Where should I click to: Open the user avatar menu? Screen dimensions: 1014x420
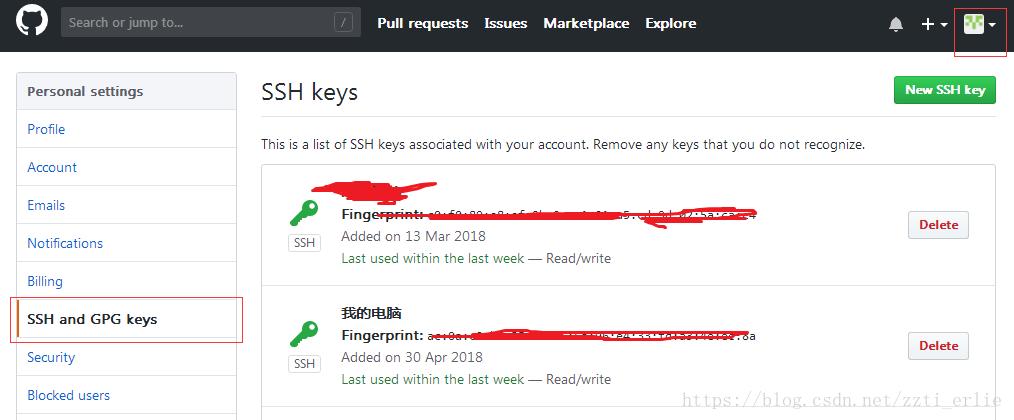pyautogui.click(x=979, y=24)
